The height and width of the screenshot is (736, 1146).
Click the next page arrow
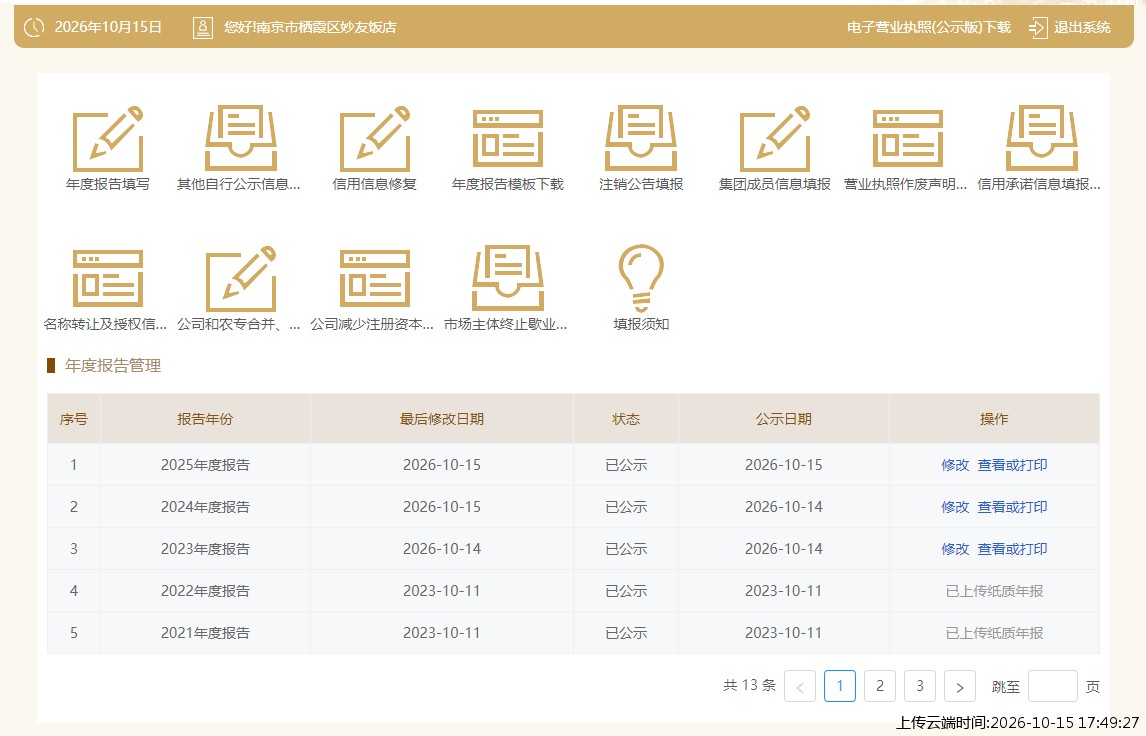click(x=960, y=686)
